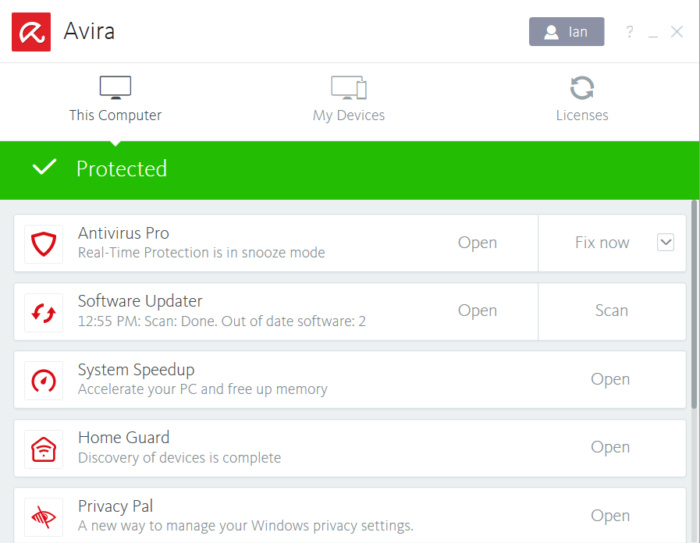The image size is (700, 543).
Task: Open Antivirus Pro
Action: click(477, 242)
